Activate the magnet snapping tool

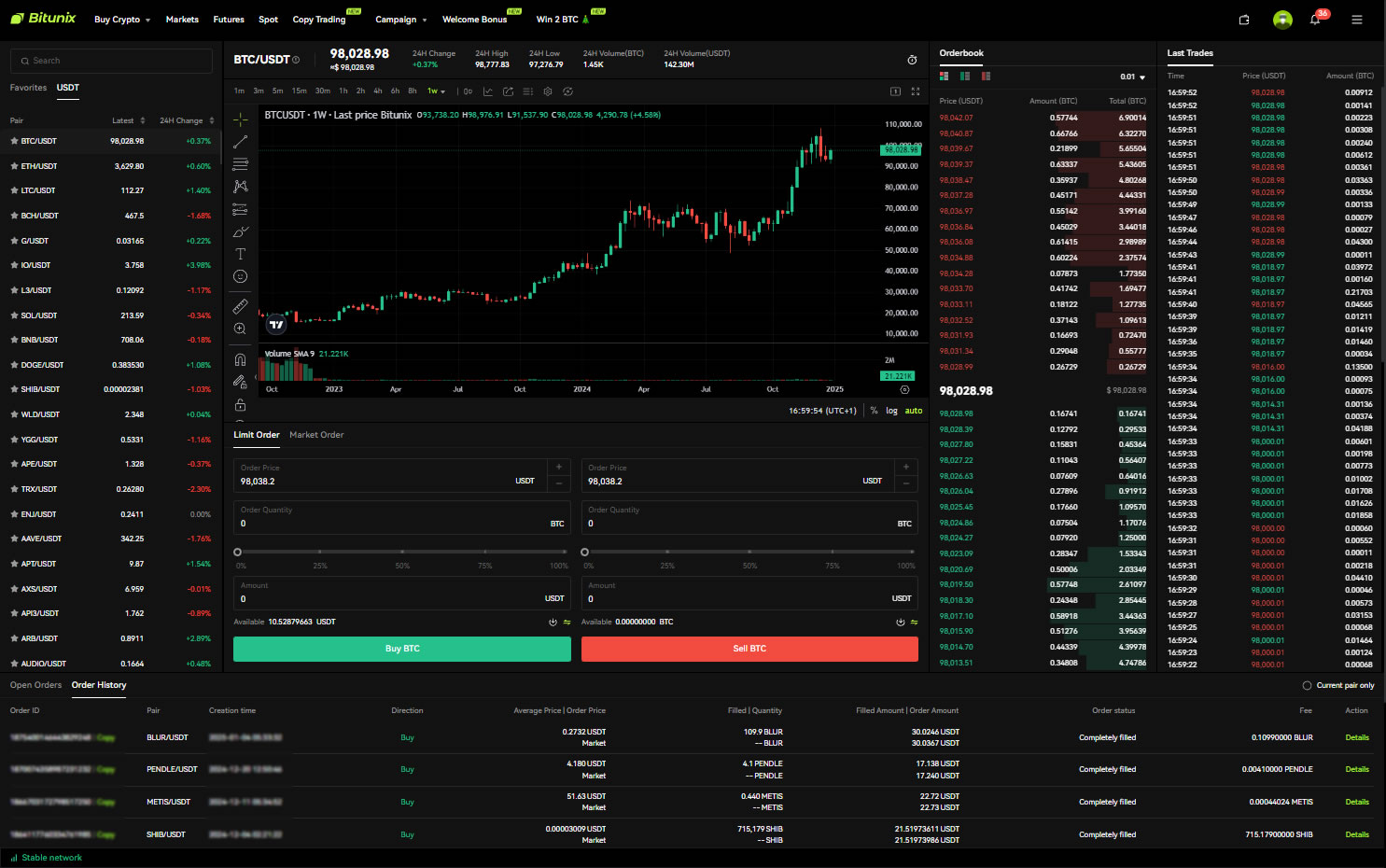point(240,359)
